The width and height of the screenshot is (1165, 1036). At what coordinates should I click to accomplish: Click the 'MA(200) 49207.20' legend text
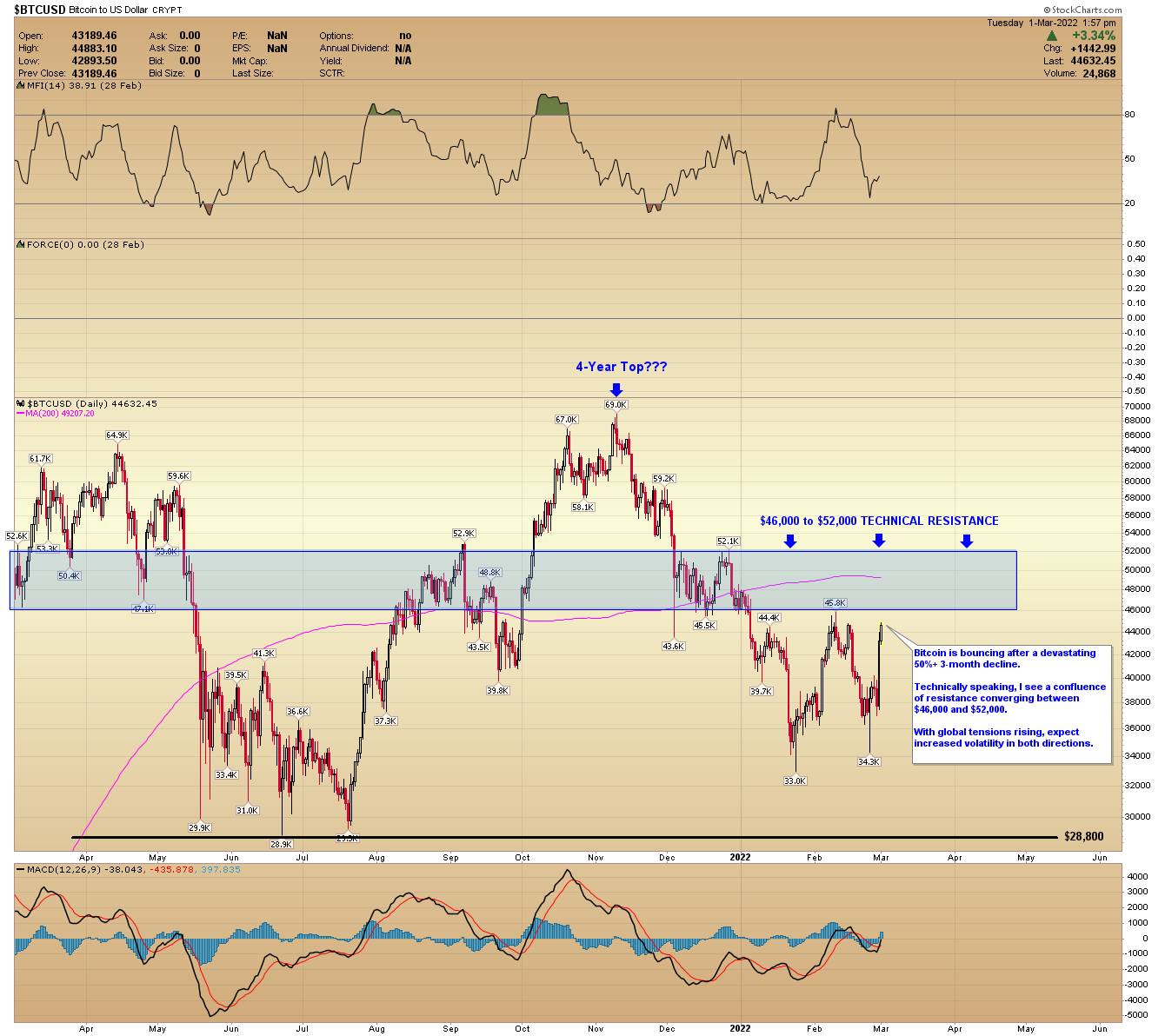59,414
